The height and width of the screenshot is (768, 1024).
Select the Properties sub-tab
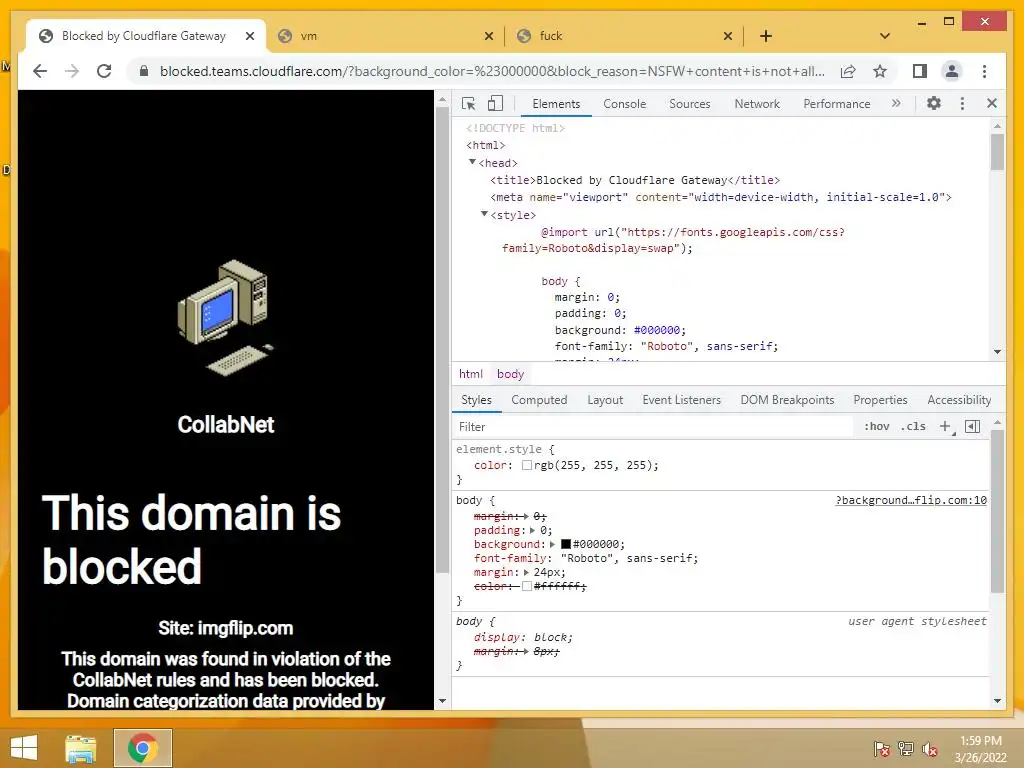click(x=880, y=400)
